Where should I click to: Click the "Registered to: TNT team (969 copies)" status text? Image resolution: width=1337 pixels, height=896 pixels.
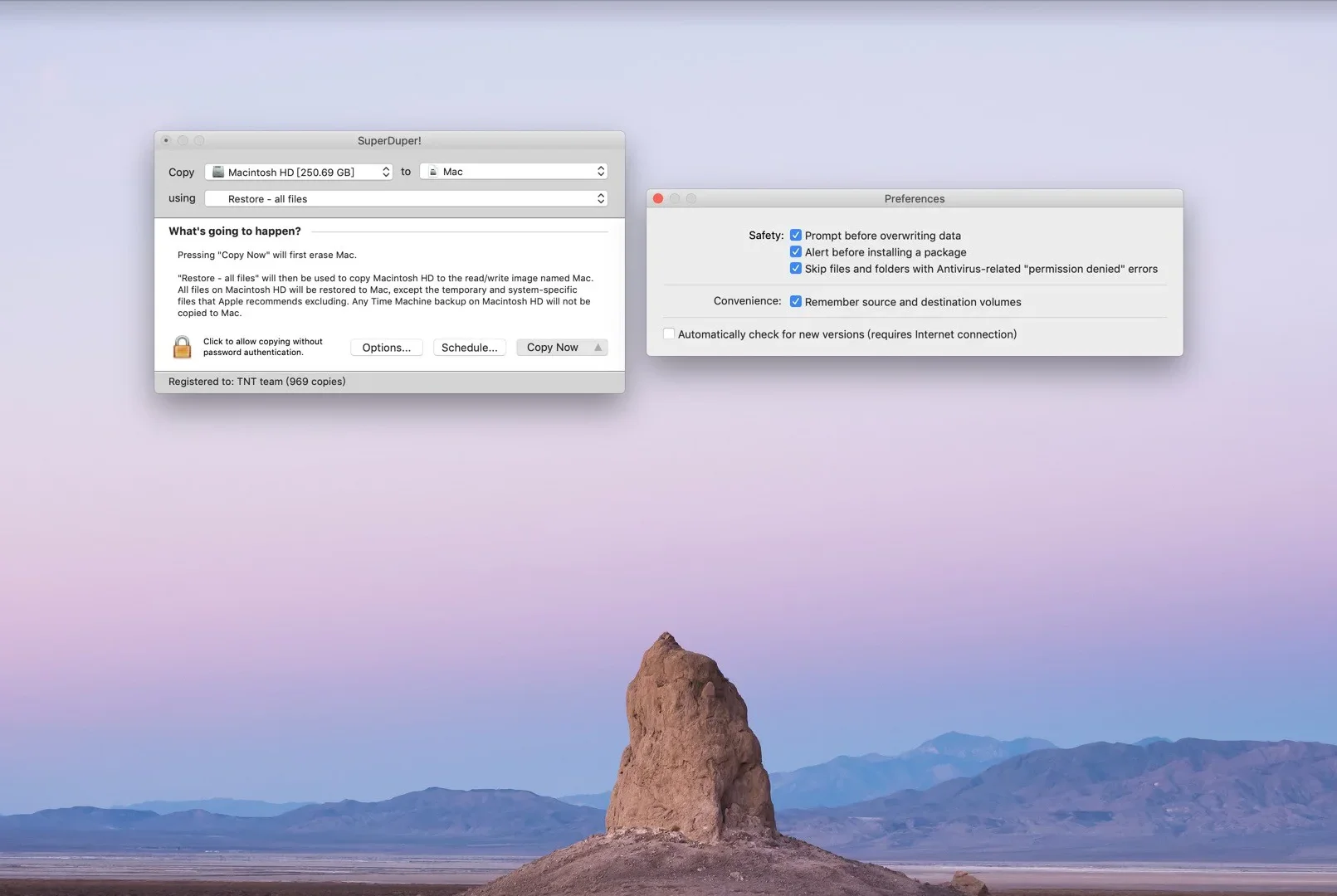tap(257, 382)
